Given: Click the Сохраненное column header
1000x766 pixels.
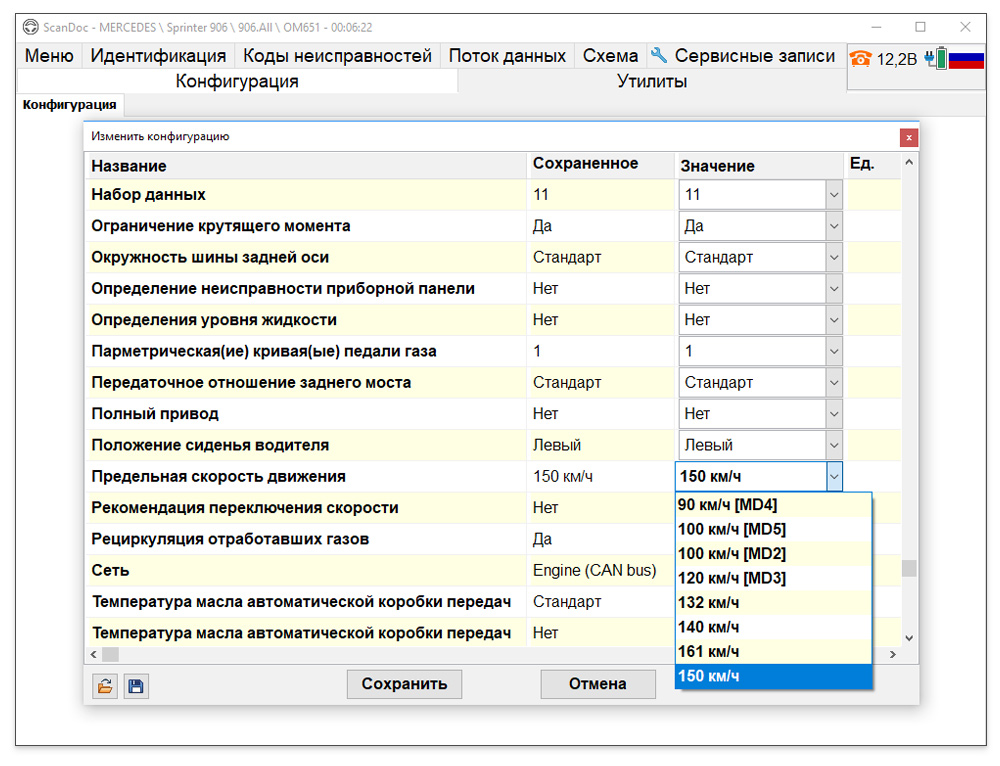Looking at the screenshot, I should pos(601,165).
